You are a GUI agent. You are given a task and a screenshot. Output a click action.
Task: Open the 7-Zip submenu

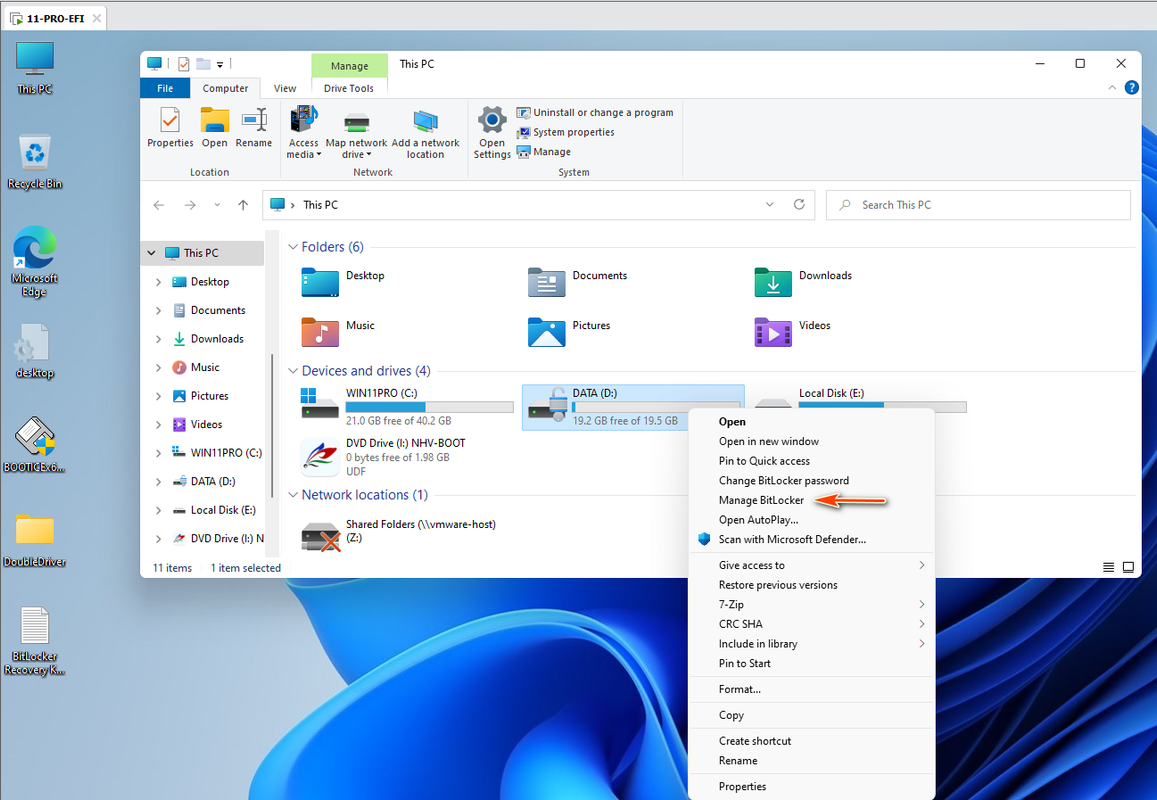click(811, 604)
